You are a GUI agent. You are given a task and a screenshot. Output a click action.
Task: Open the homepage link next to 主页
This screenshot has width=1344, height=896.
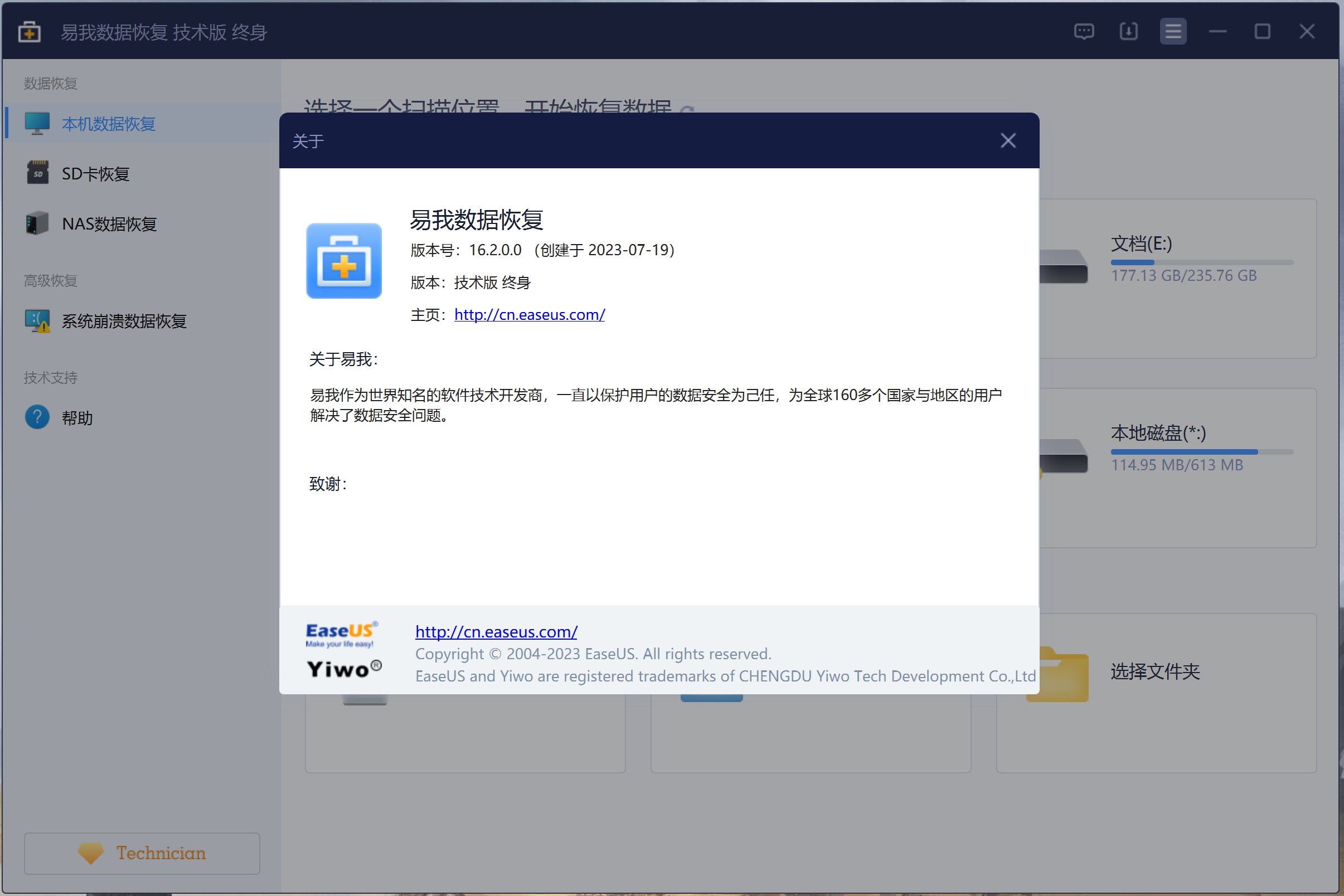pos(530,315)
